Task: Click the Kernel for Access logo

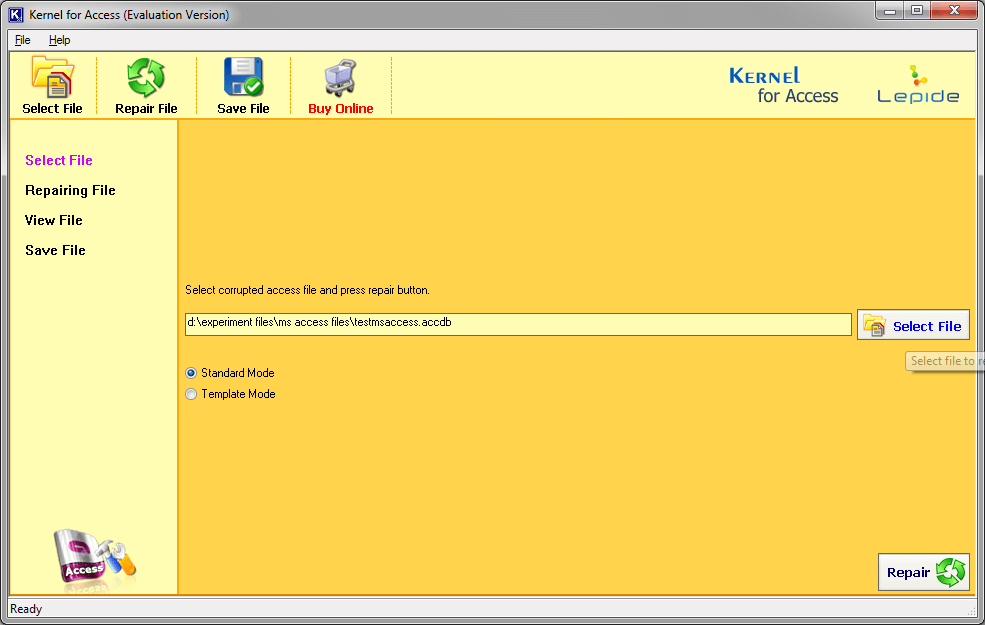Action: point(783,85)
